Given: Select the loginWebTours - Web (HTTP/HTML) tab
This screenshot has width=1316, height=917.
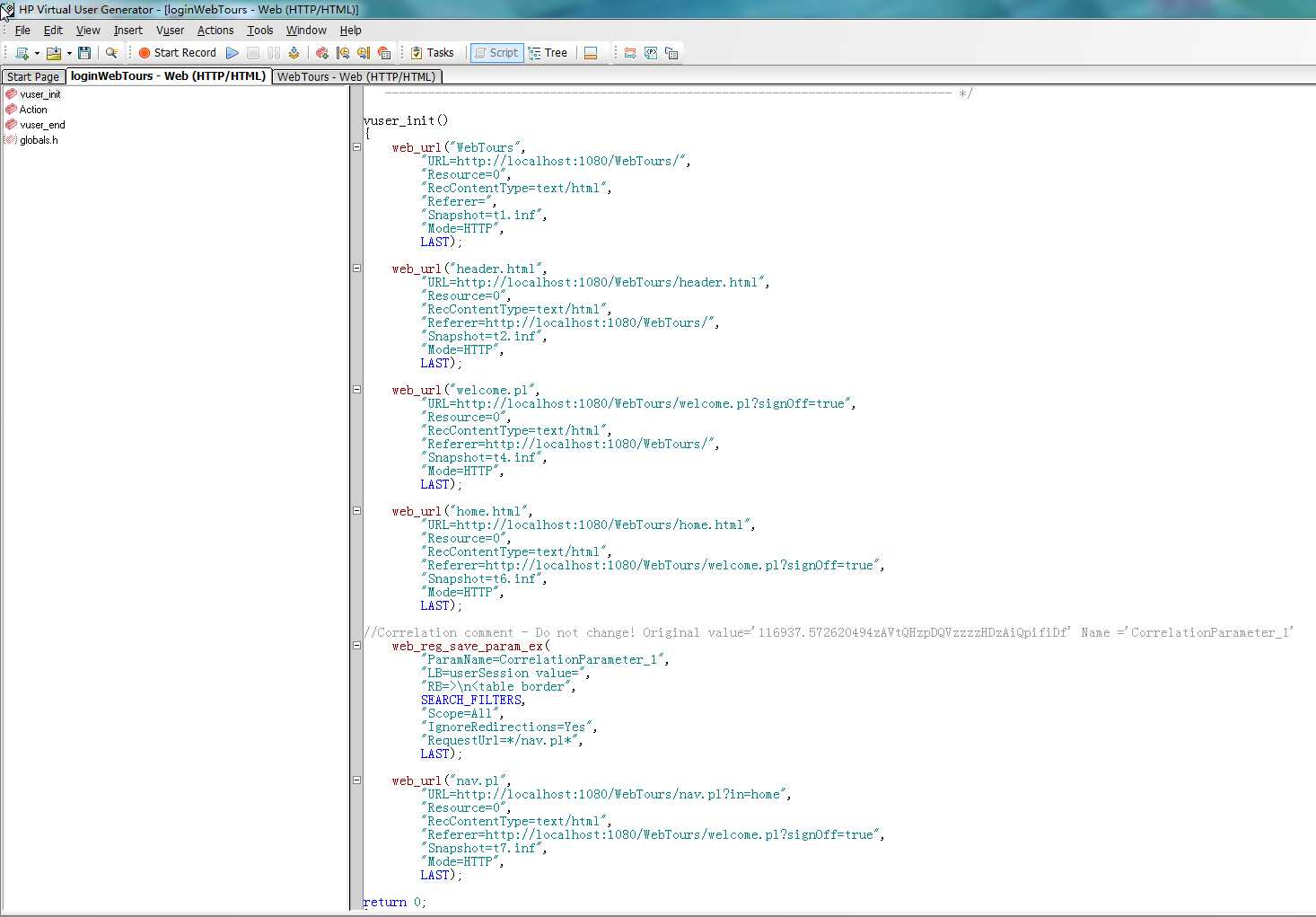Looking at the screenshot, I should tap(169, 76).
